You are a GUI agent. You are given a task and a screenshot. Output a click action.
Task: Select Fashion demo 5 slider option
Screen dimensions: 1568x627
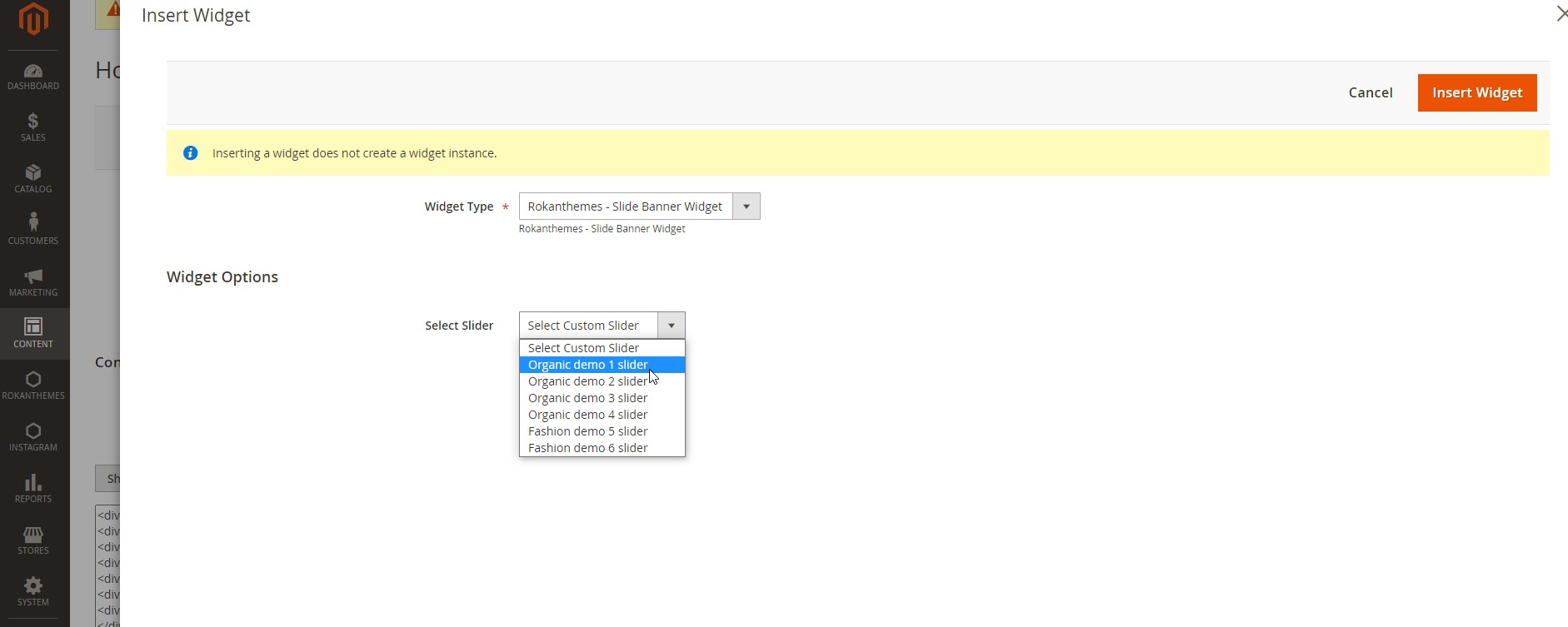(602, 431)
